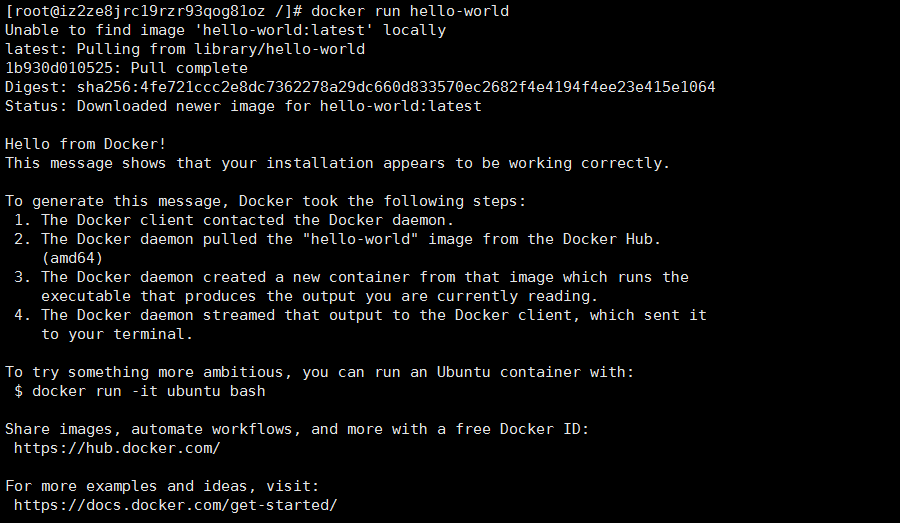900x523 pixels.
Task: Click the 'Unable to find image' message
Action: tap(226, 30)
